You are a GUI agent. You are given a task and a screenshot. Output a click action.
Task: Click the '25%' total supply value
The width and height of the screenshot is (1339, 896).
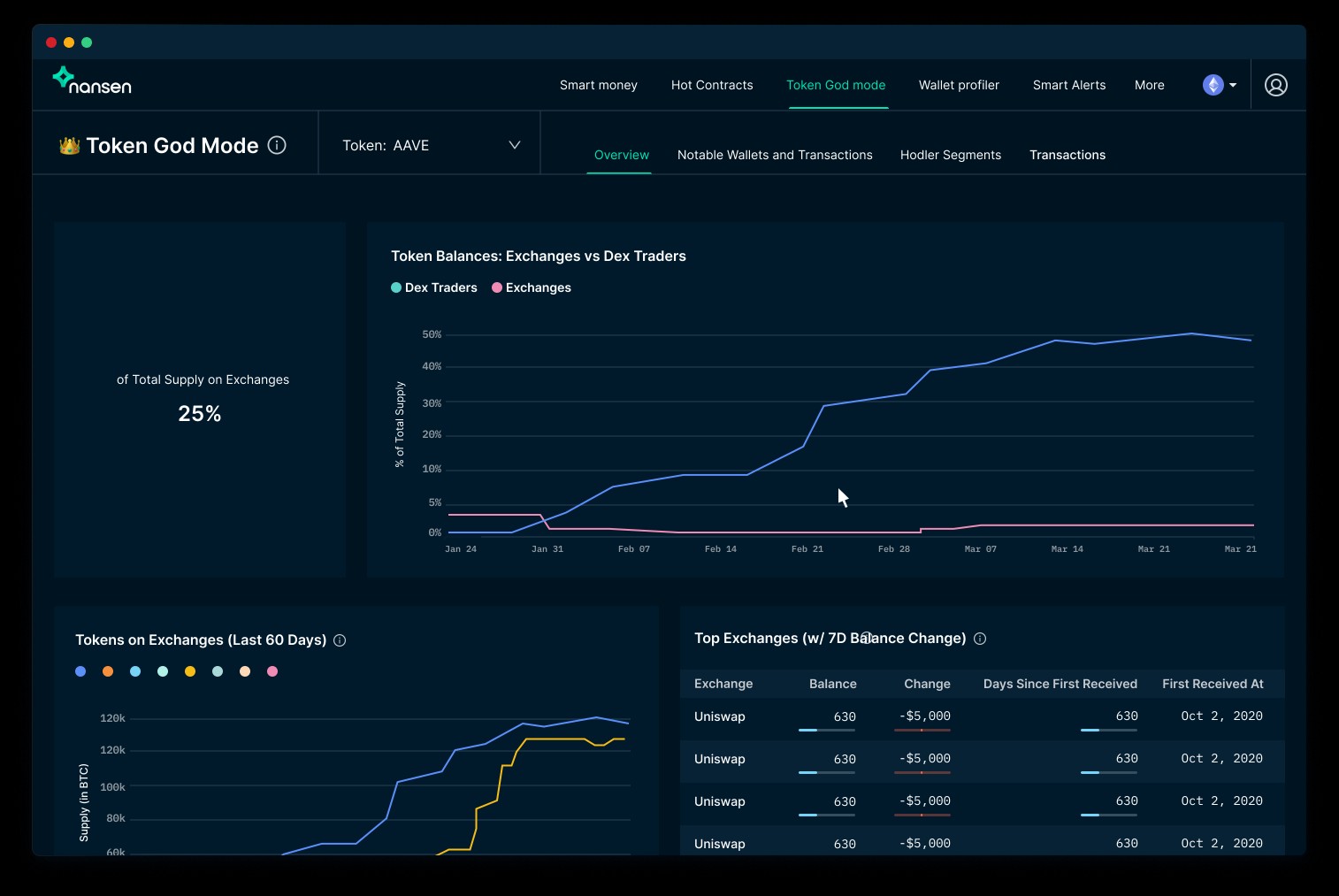click(x=200, y=414)
